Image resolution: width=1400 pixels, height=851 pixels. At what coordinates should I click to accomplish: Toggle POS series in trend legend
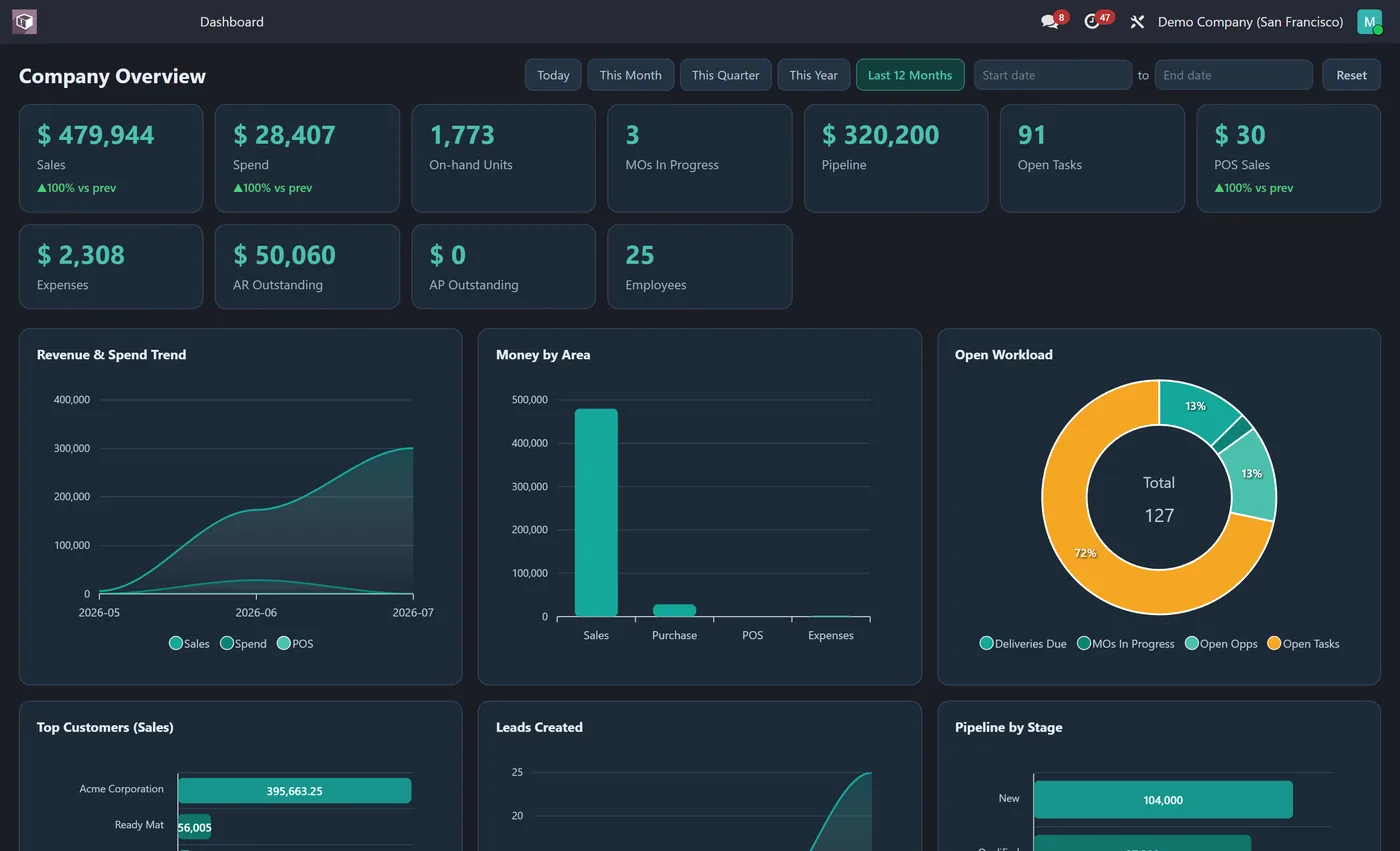(x=295, y=643)
